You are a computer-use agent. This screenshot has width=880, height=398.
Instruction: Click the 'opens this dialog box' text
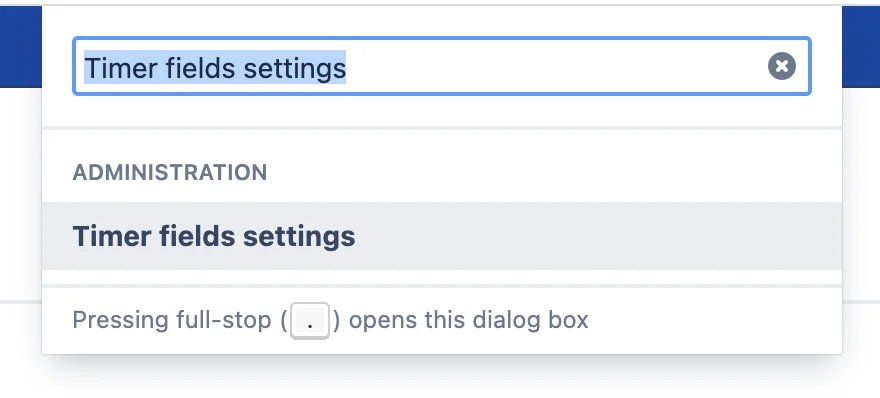[x=469, y=321]
